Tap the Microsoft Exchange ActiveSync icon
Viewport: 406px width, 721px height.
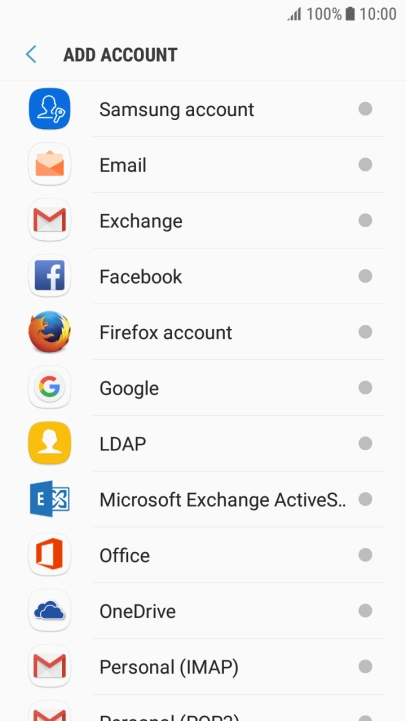pos(50,499)
